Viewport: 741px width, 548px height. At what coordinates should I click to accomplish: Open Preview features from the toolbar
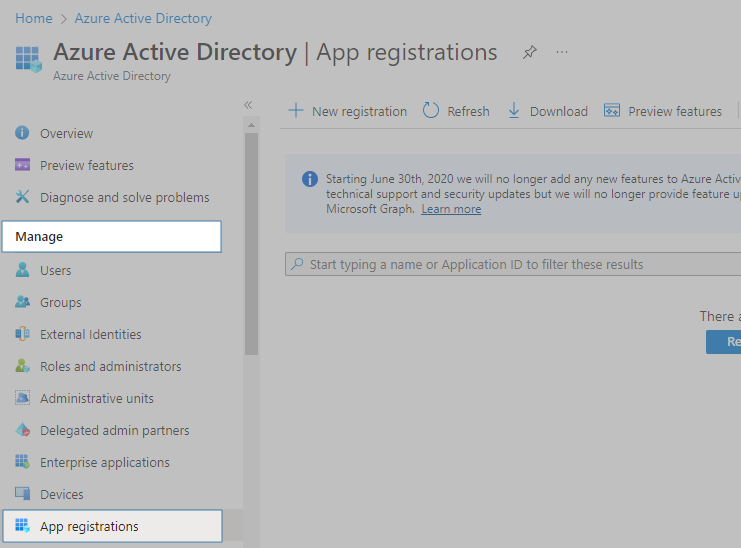pos(663,111)
